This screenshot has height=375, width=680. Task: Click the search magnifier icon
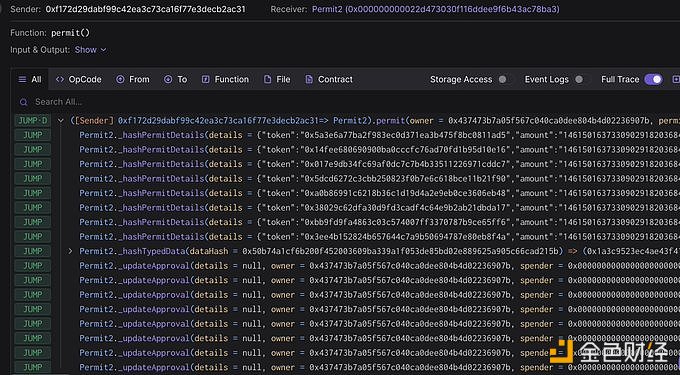pyautogui.click(x=23, y=102)
